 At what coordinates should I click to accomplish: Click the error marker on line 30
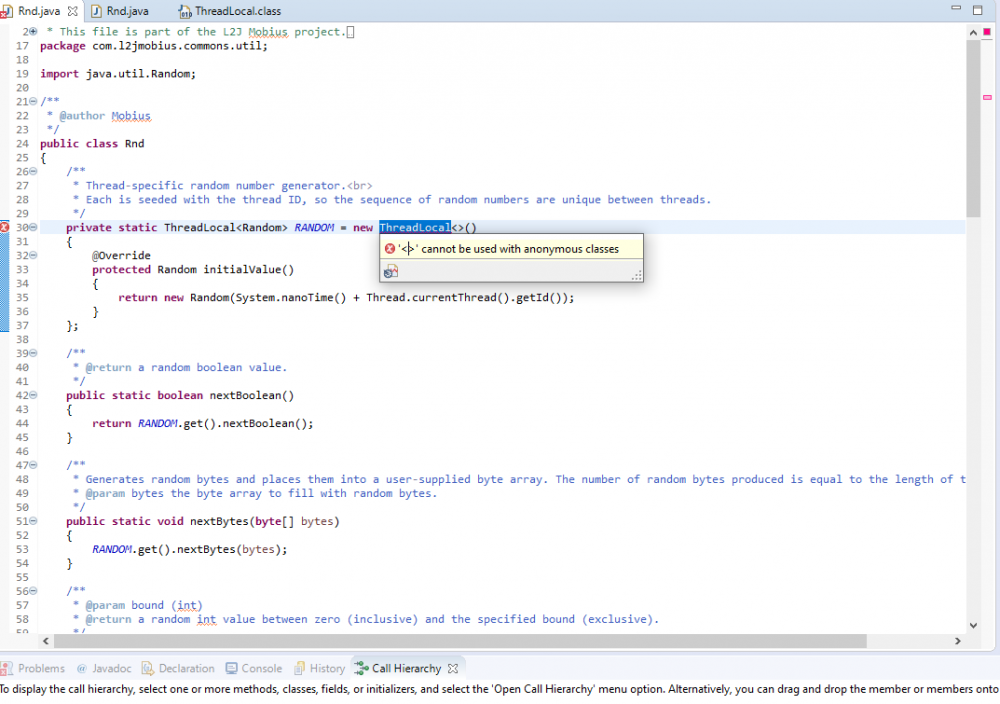5,228
